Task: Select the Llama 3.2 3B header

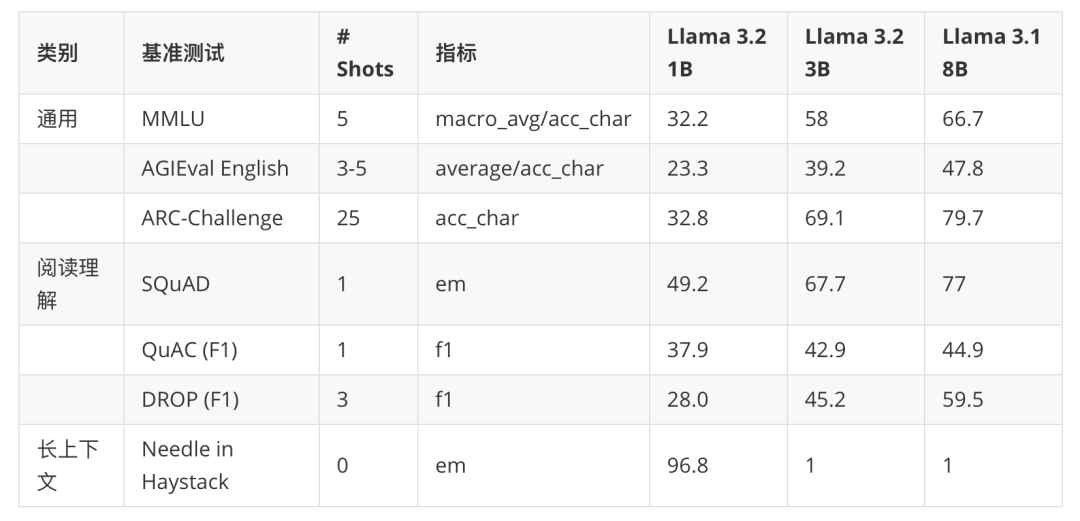Action: [854, 53]
